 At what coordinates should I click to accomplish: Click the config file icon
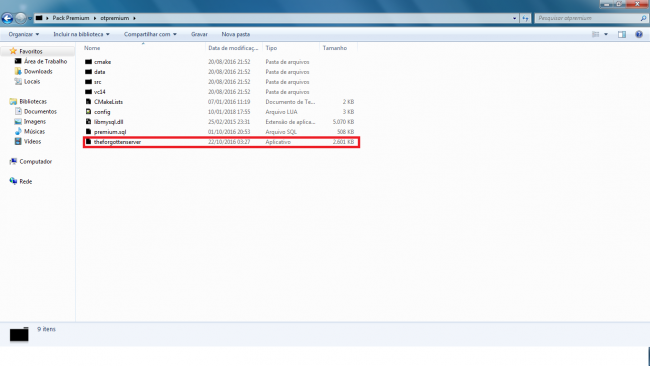point(88,111)
